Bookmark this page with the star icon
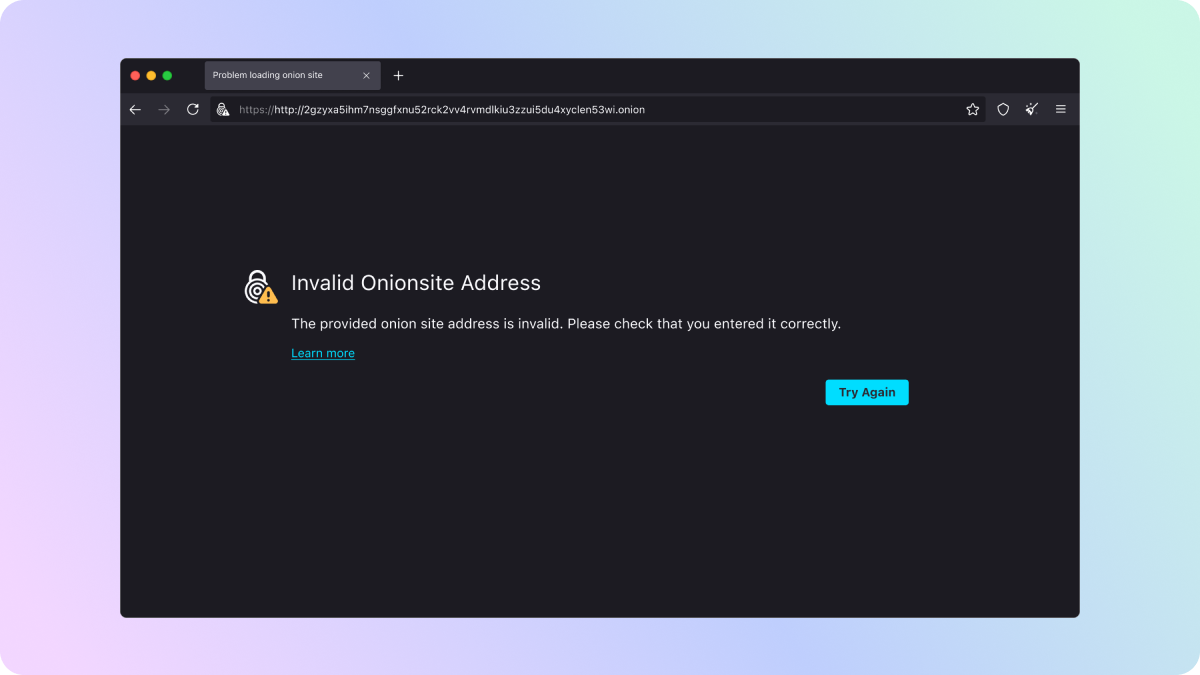The height and width of the screenshot is (675, 1200). point(972,110)
